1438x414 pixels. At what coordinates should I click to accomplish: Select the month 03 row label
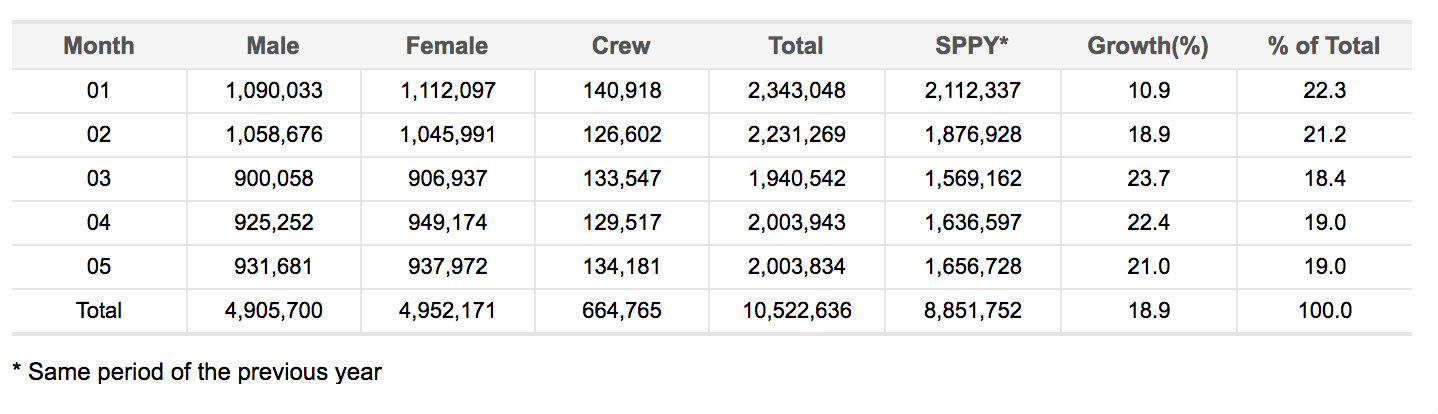98,179
